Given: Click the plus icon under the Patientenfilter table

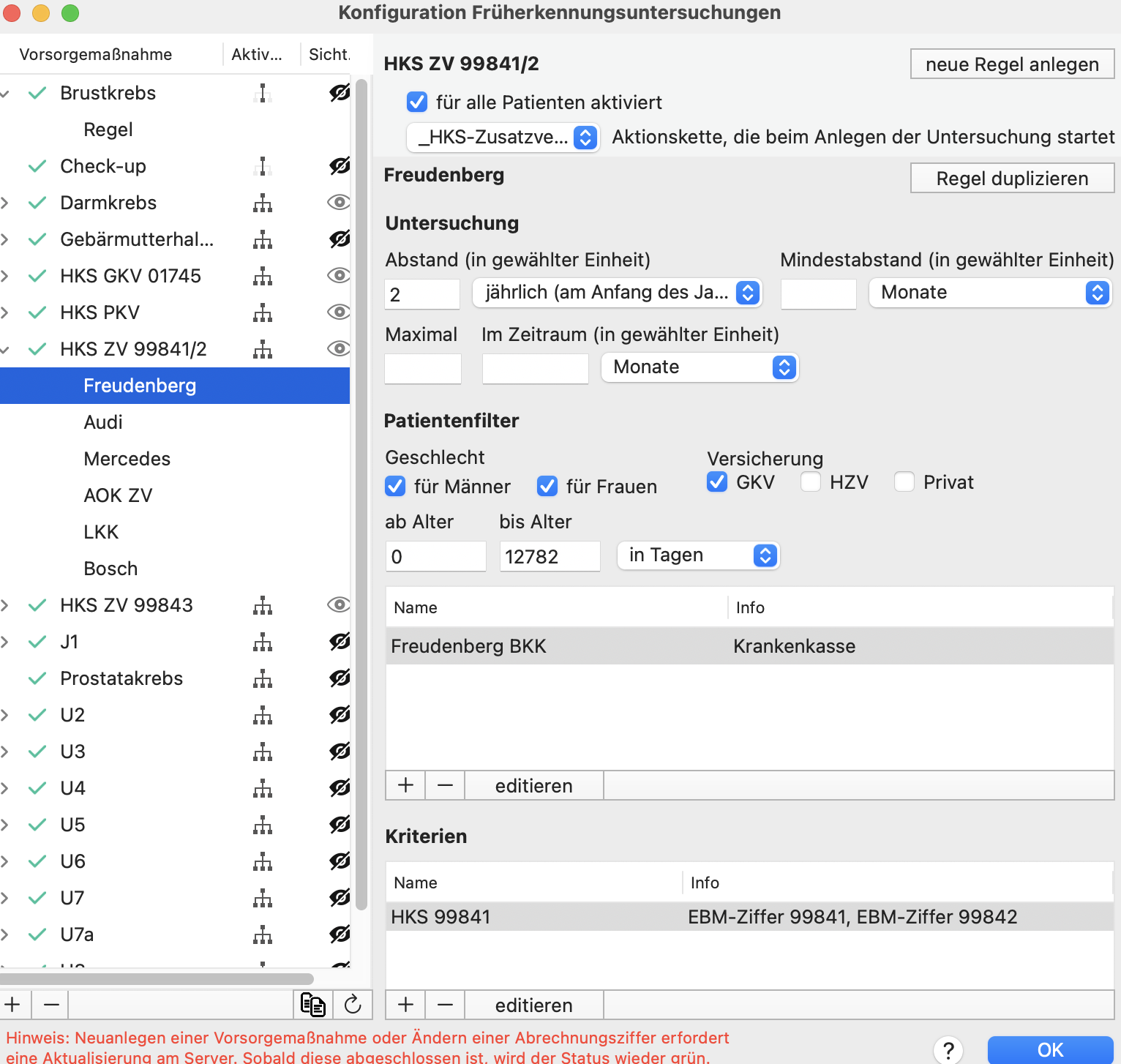Looking at the screenshot, I should [x=405, y=785].
